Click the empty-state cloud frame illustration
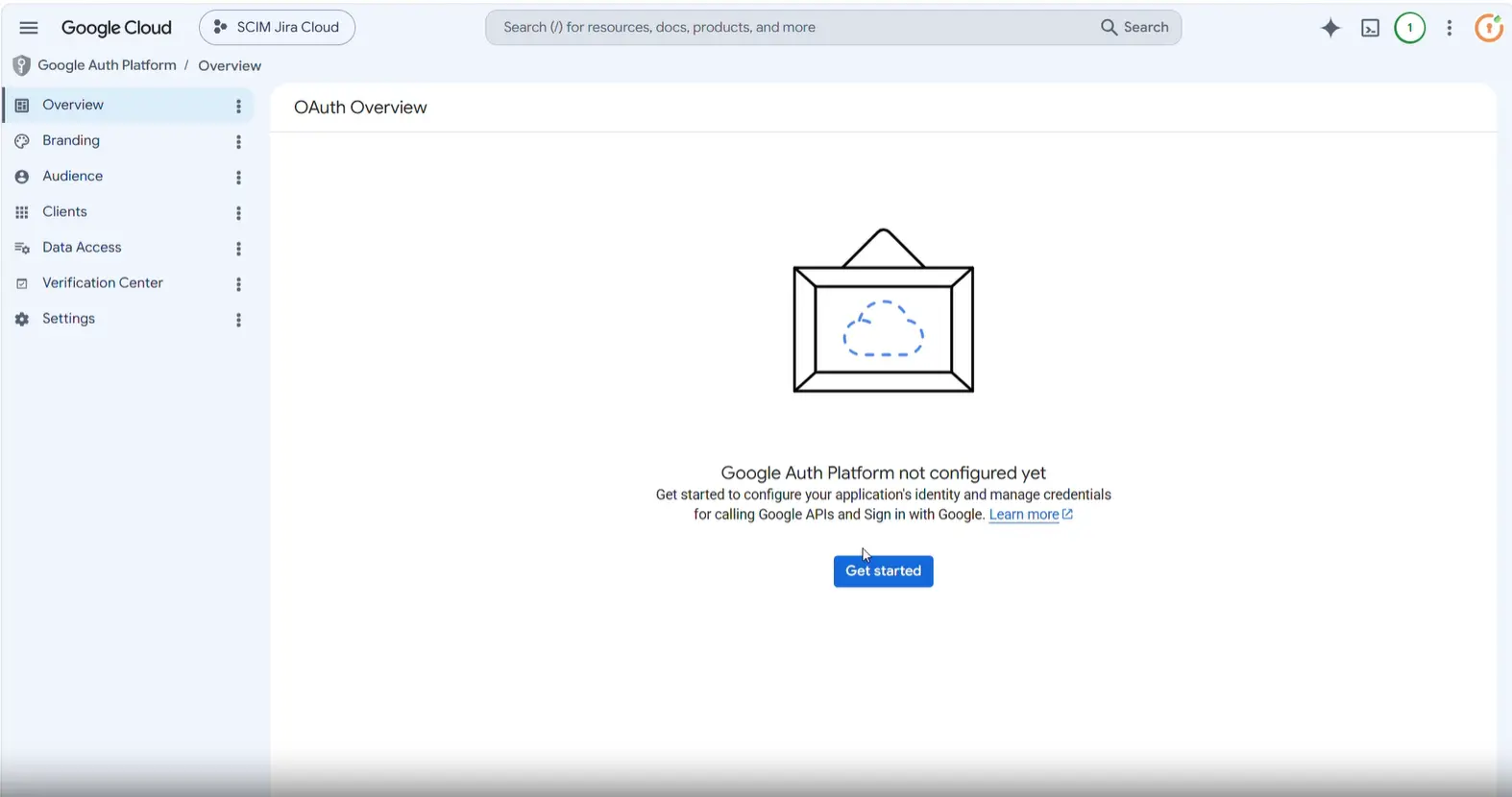This screenshot has height=797, width=1512. [883, 310]
